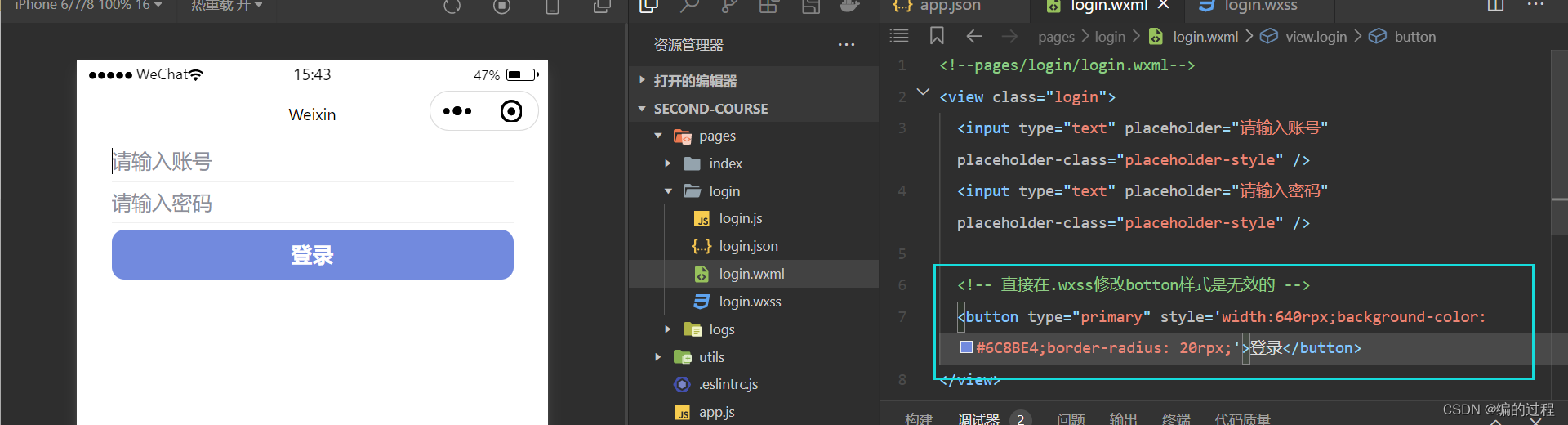Click the bookmark icon in editor breadcrumb bar
This screenshot has height=425, width=1568.
pyautogui.click(x=937, y=36)
